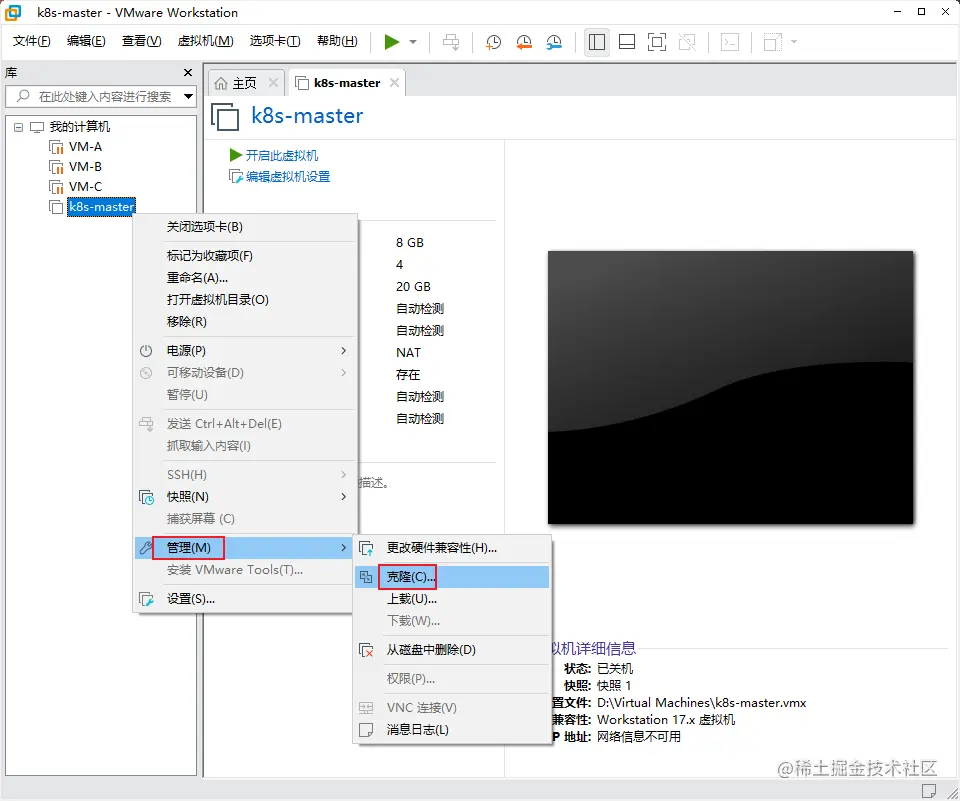
Task: Choose 克隆(C)... in submenu
Action: click(452, 577)
